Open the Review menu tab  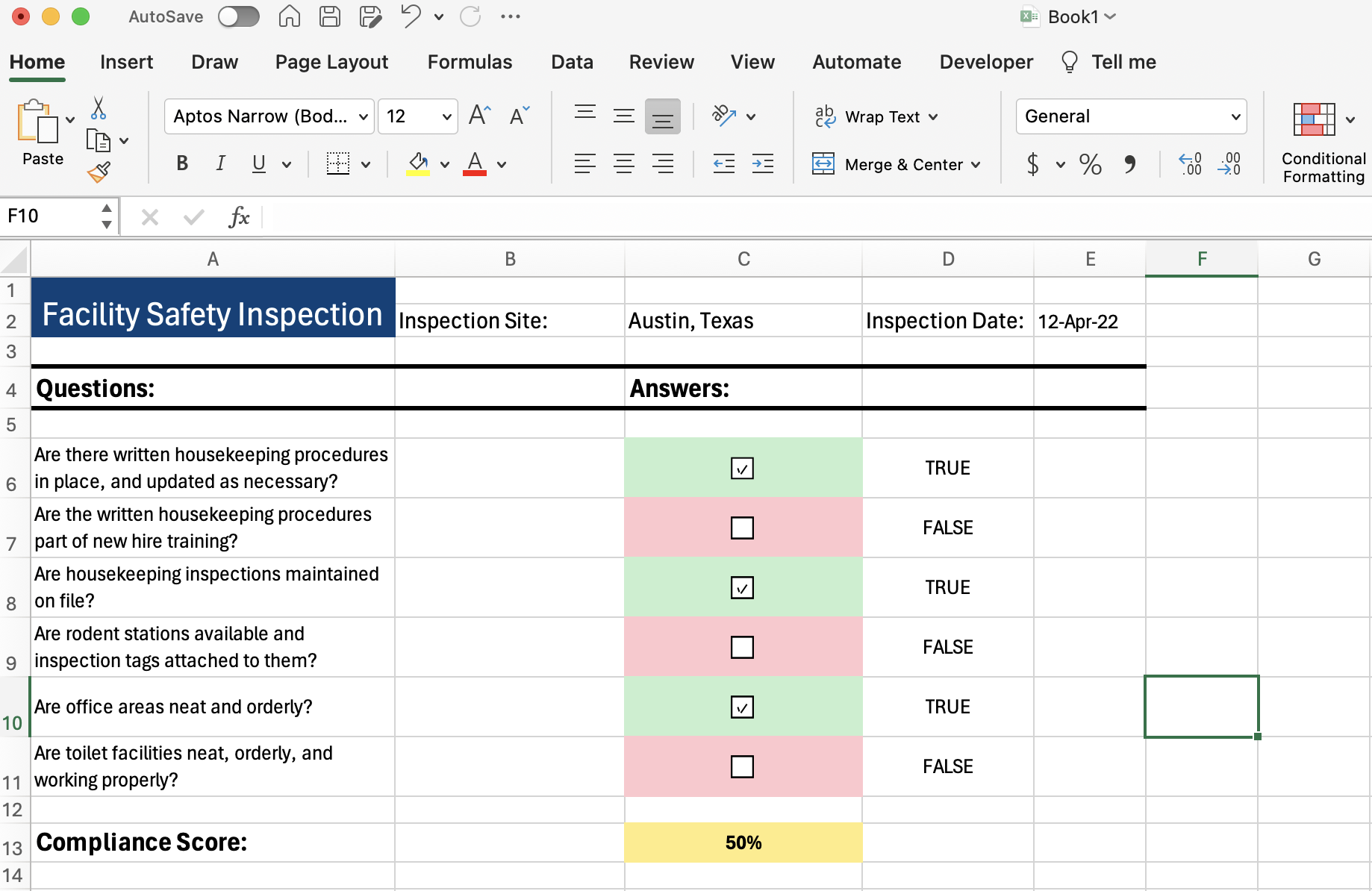[x=661, y=62]
